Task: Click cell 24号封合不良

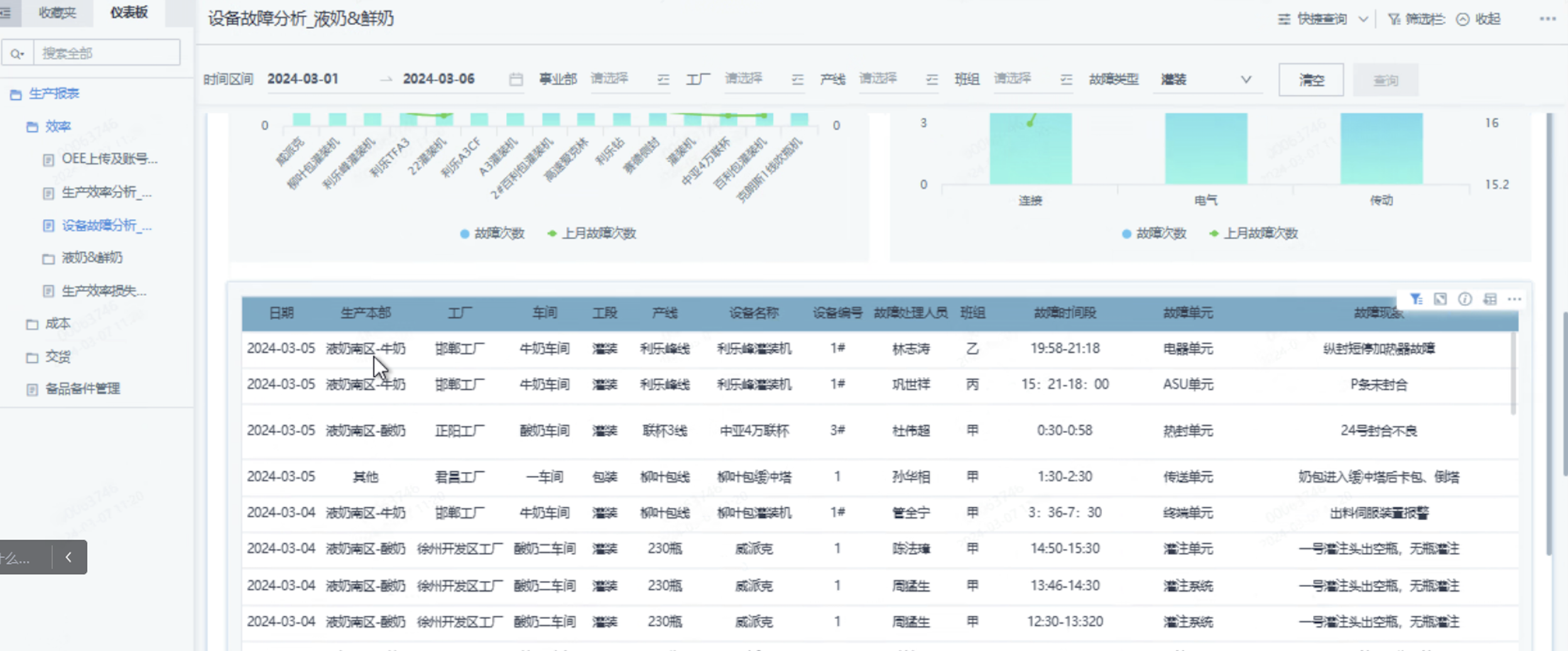Action: click(1378, 431)
